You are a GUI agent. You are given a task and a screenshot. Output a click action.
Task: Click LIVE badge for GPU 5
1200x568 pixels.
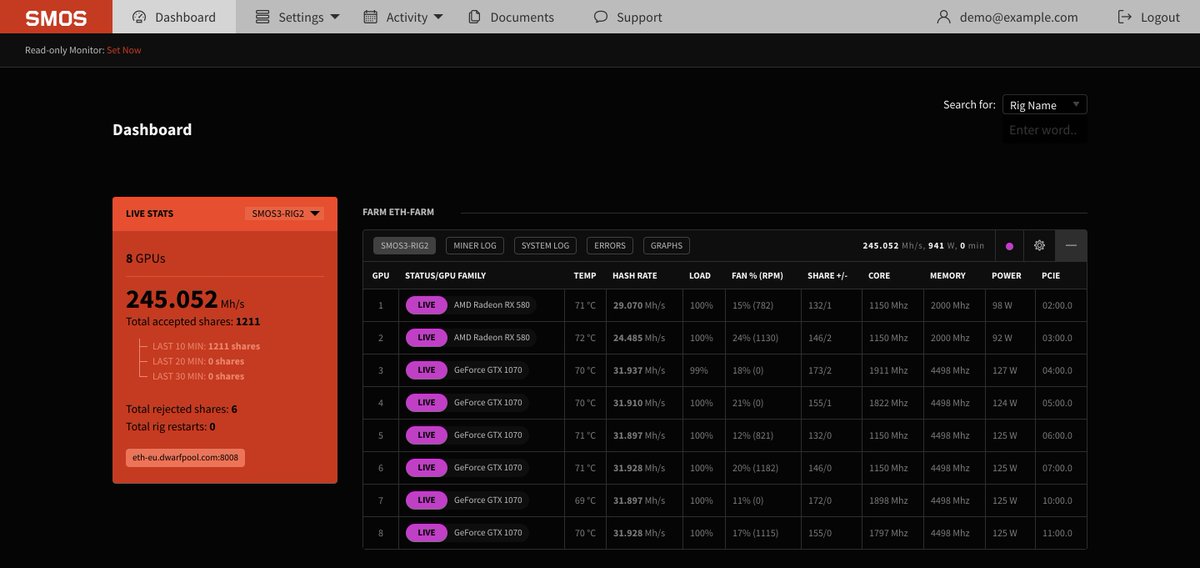[x=427, y=435]
